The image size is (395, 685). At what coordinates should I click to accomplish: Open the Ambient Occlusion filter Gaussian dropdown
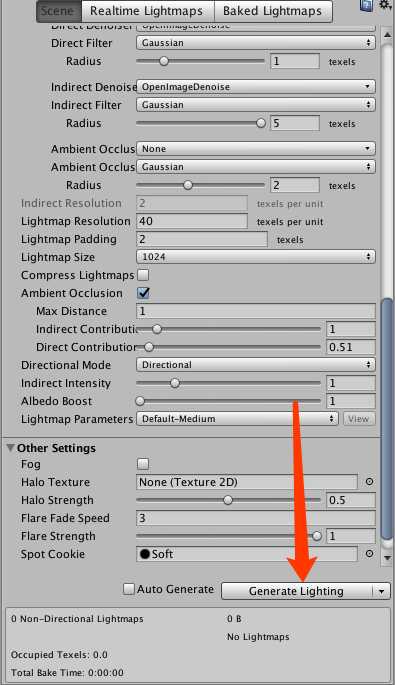click(x=256, y=167)
